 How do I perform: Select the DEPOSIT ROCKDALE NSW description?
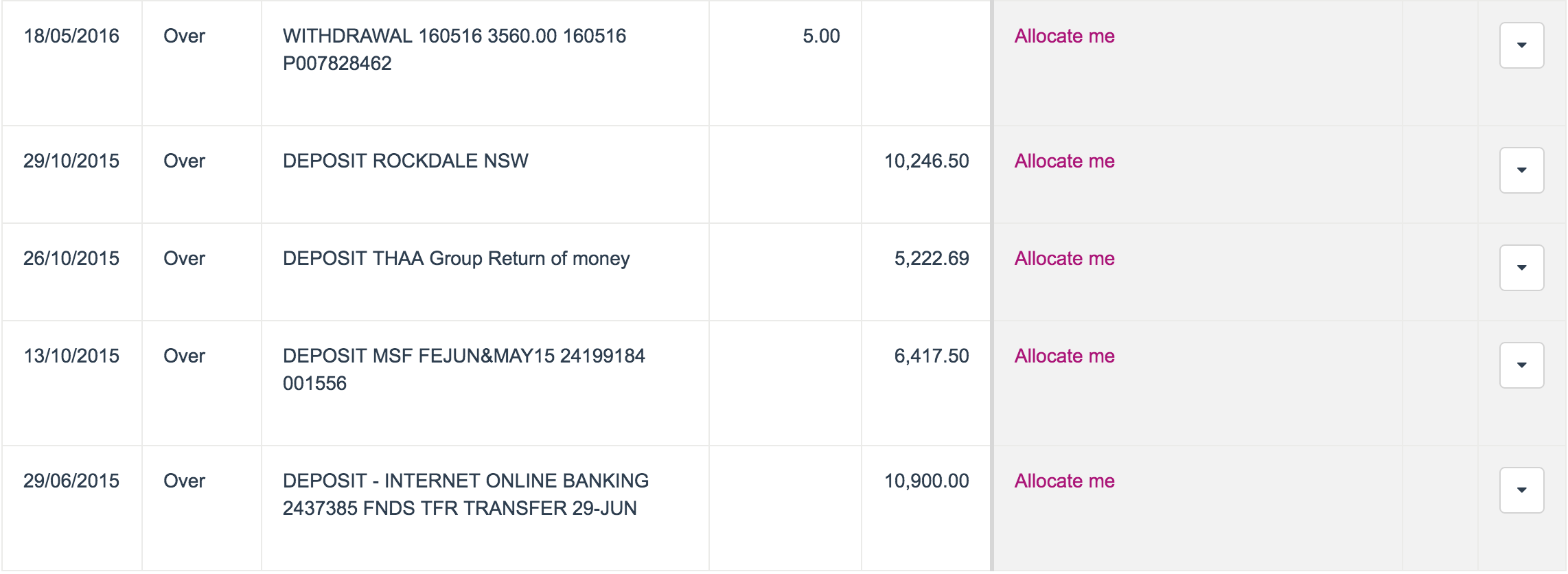tap(406, 161)
